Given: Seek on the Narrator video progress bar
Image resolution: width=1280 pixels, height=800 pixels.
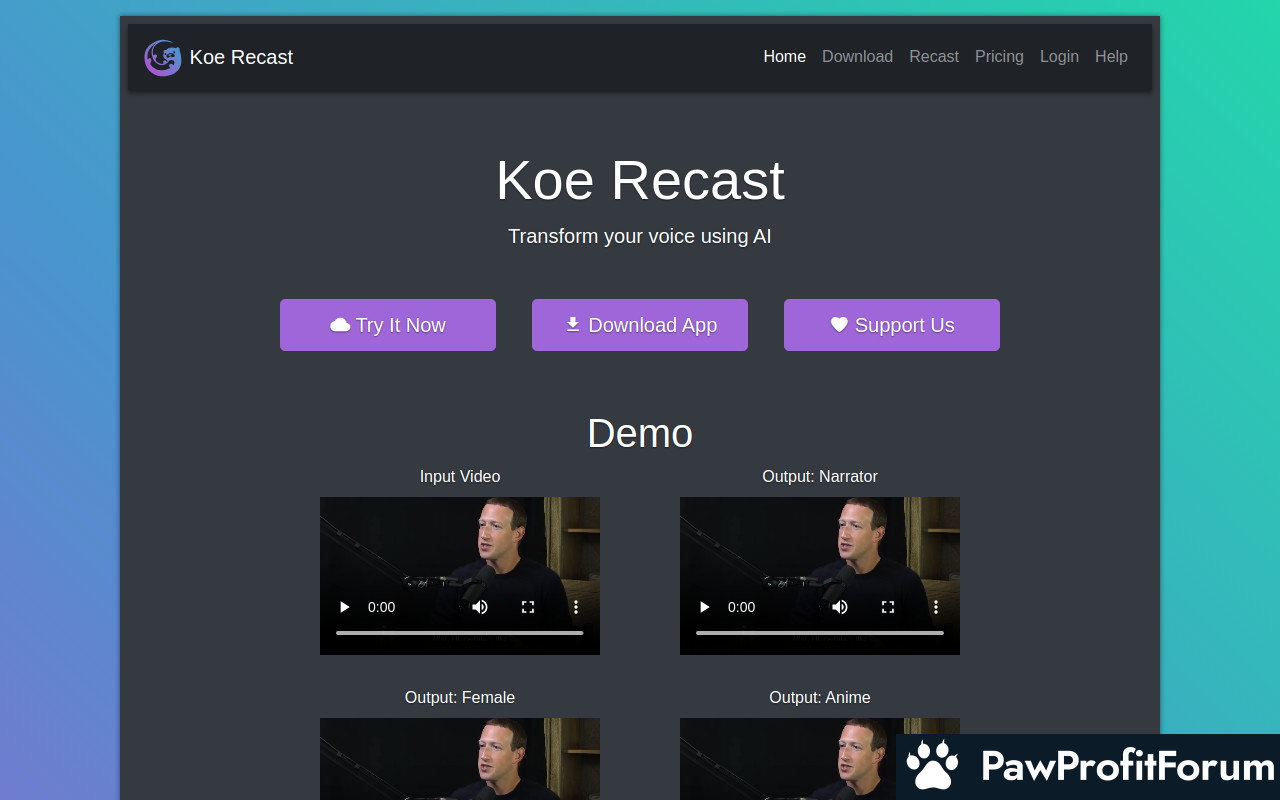Looking at the screenshot, I should [820, 633].
